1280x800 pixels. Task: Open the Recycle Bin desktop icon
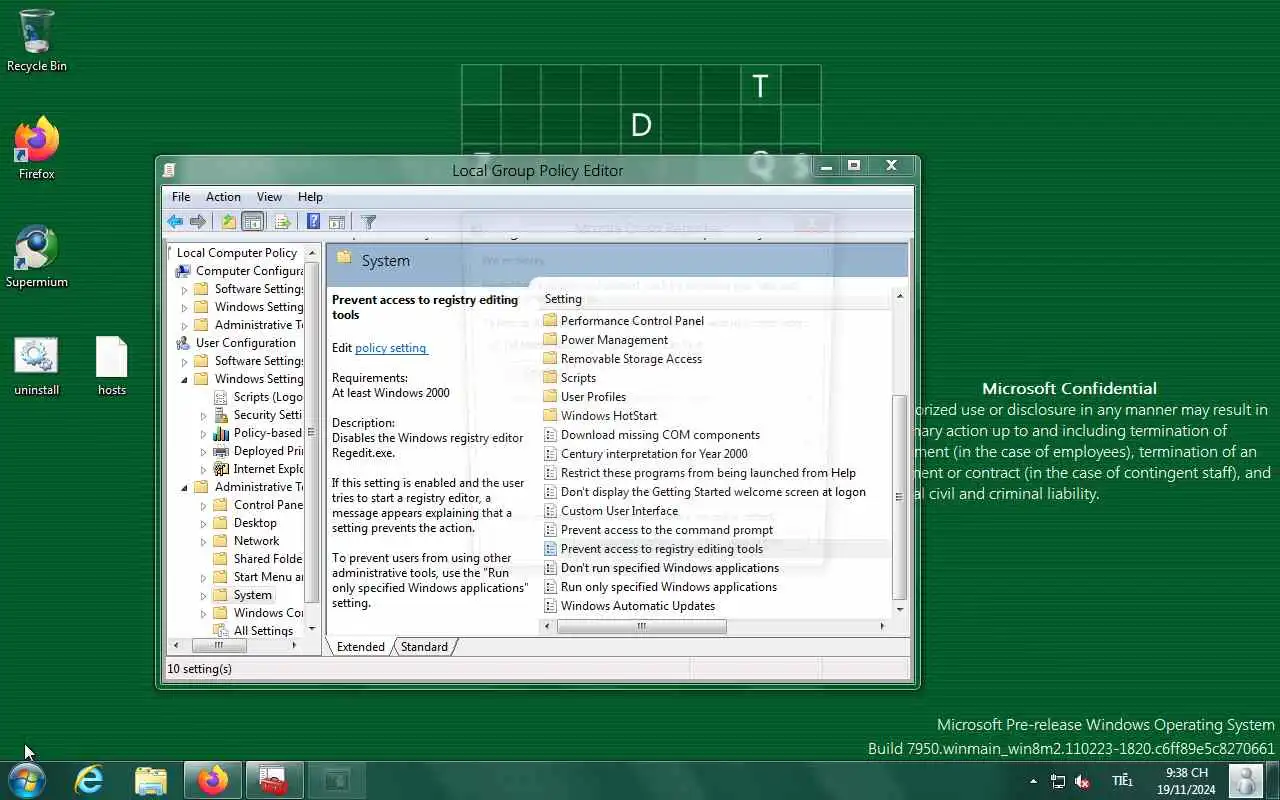[x=36, y=41]
